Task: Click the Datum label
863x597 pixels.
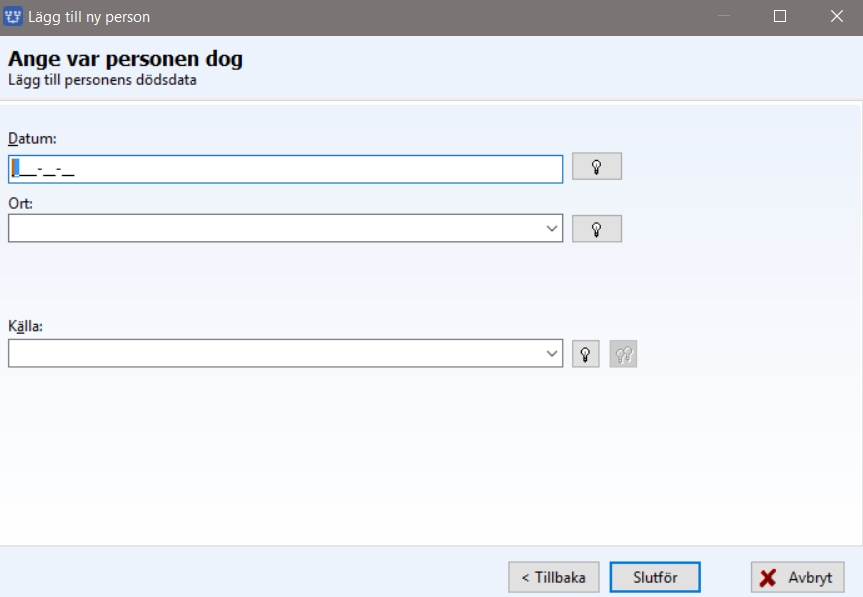Action: coord(32,139)
